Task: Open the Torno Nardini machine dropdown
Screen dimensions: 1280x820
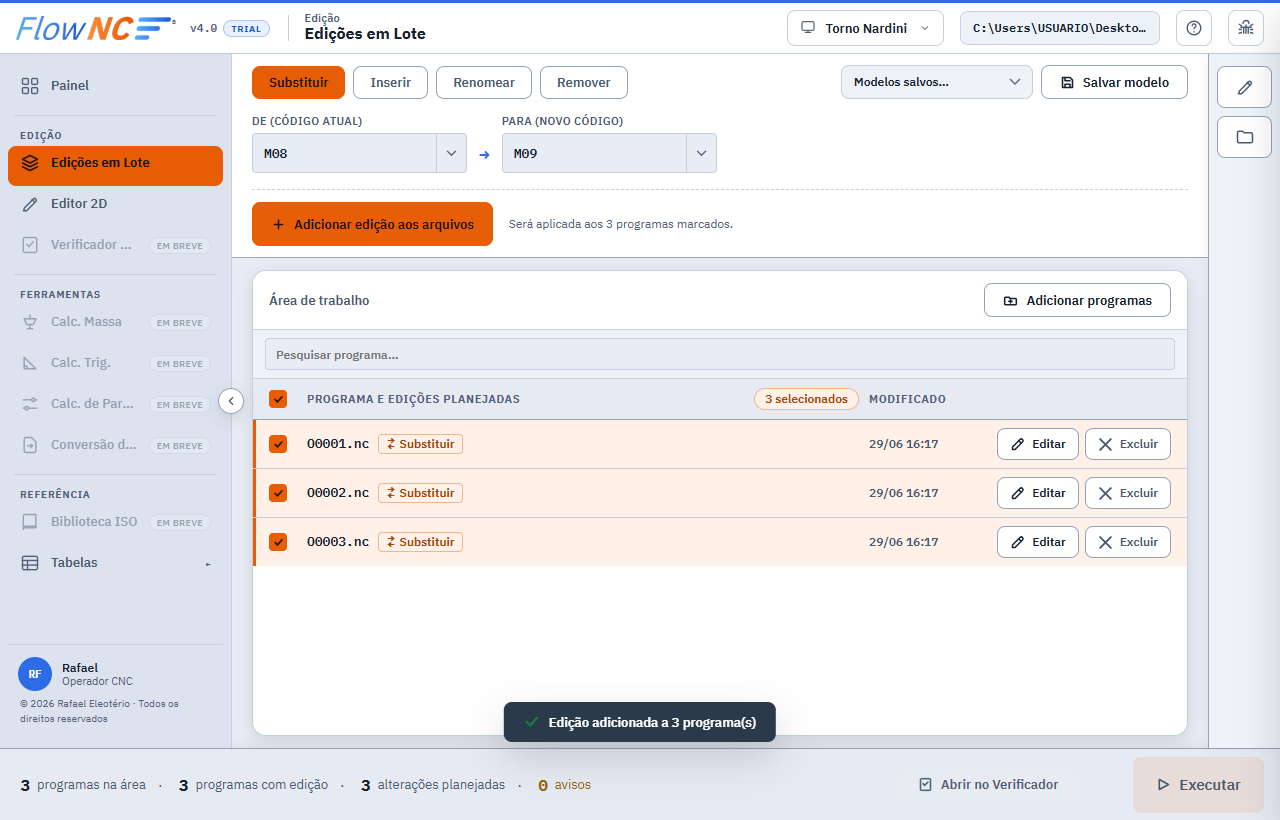Action: (x=865, y=28)
